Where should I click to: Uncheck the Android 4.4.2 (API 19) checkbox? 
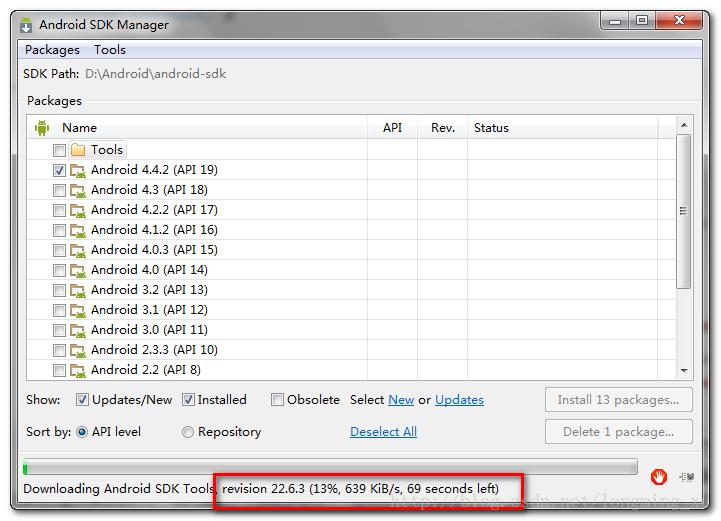coord(59,170)
